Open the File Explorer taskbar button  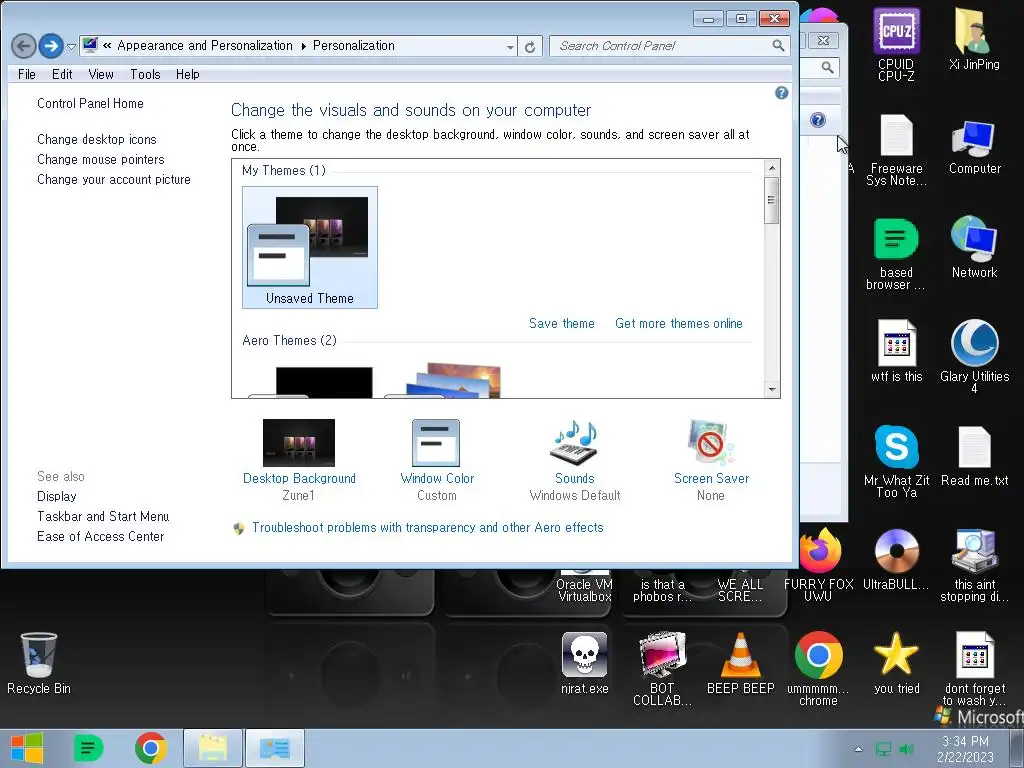coord(213,748)
